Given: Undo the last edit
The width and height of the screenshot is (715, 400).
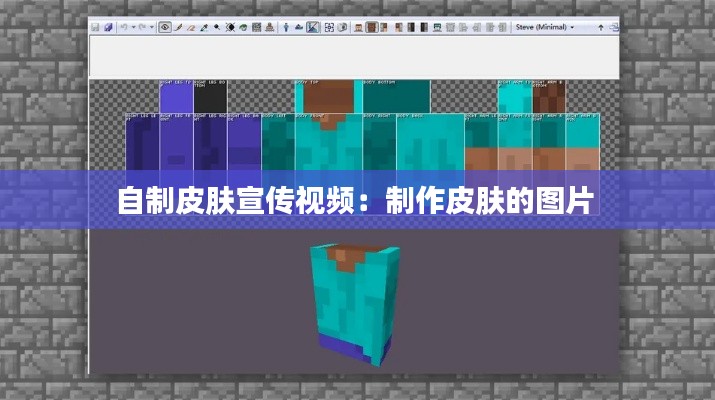Looking at the screenshot, I should point(124,27).
